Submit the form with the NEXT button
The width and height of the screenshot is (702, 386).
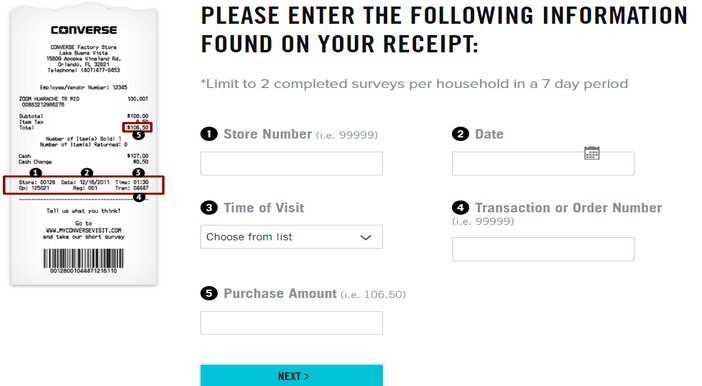pyautogui.click(x=291, y=375)
